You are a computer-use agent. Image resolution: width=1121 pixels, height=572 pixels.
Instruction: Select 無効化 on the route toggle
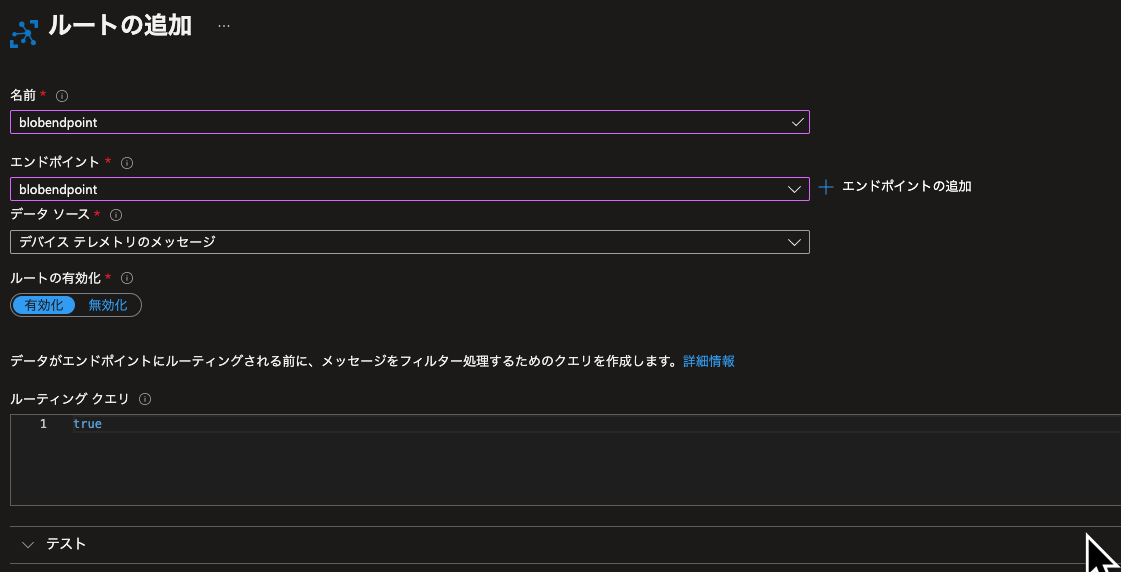tap(108, 305)
